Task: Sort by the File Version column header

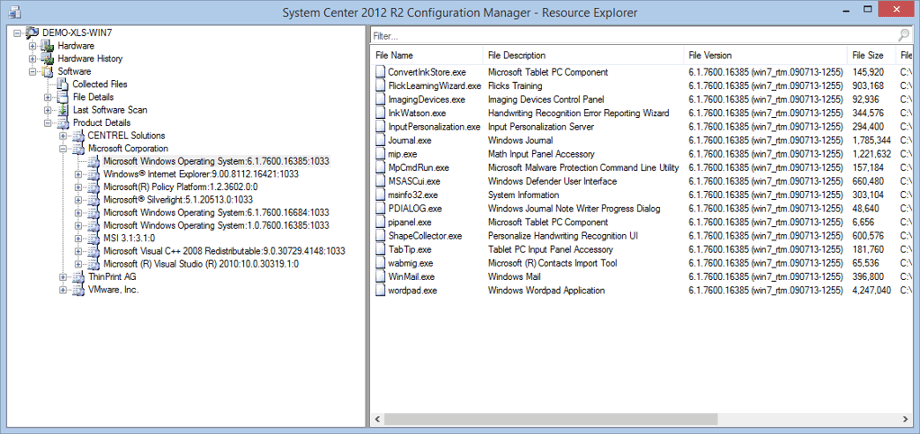Action: click(x=766, y=55)
